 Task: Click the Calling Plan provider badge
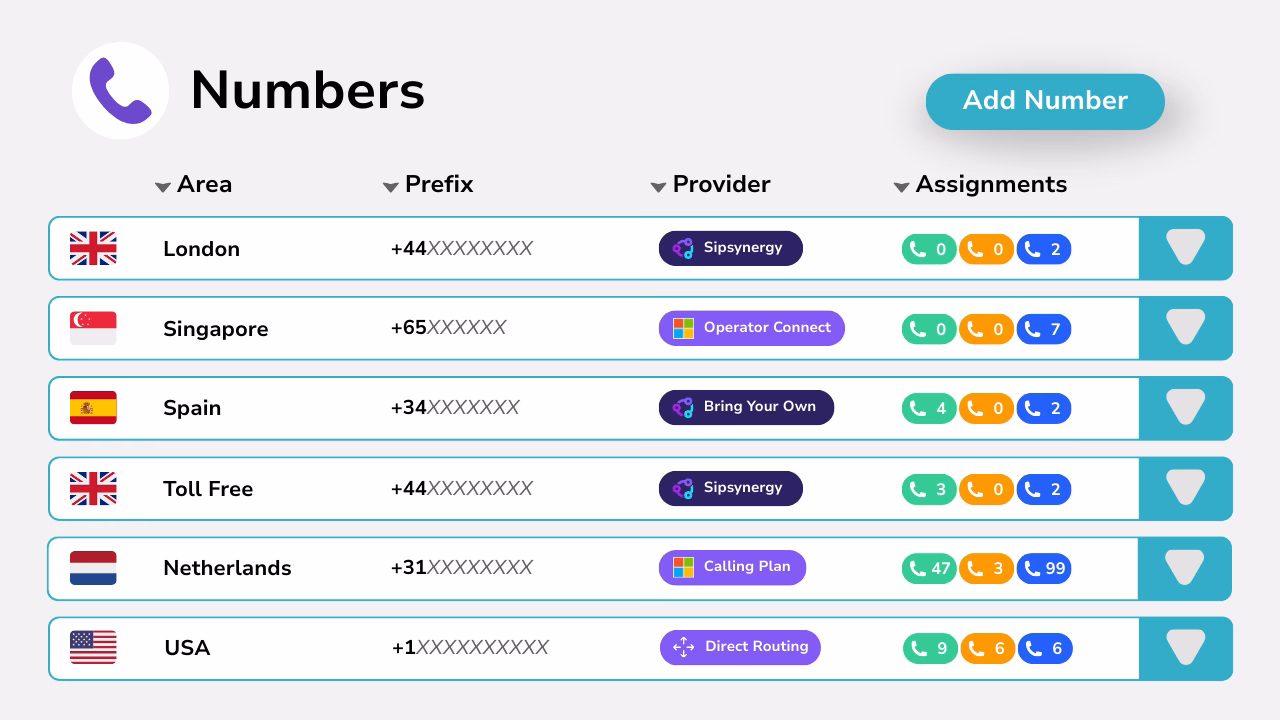(x=732, y=567)
